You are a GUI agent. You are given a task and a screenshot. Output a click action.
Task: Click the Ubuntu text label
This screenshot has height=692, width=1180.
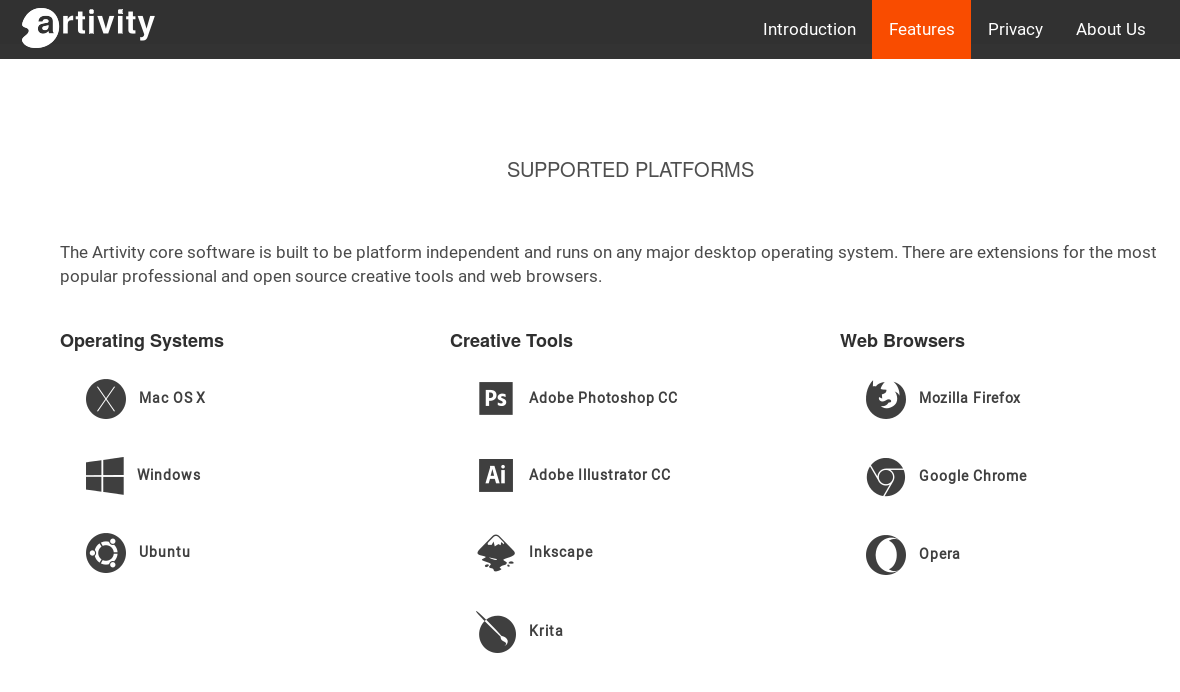[165, 552]
